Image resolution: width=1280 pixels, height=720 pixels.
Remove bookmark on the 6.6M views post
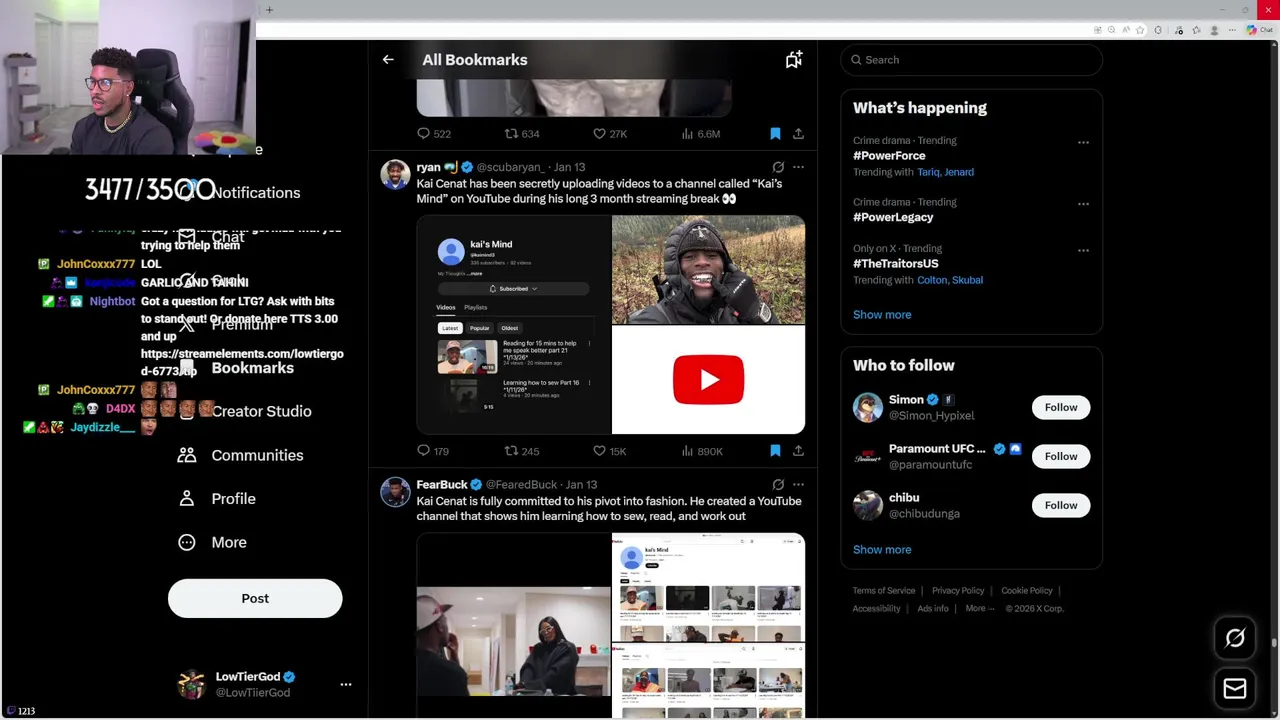click(775, 133)
